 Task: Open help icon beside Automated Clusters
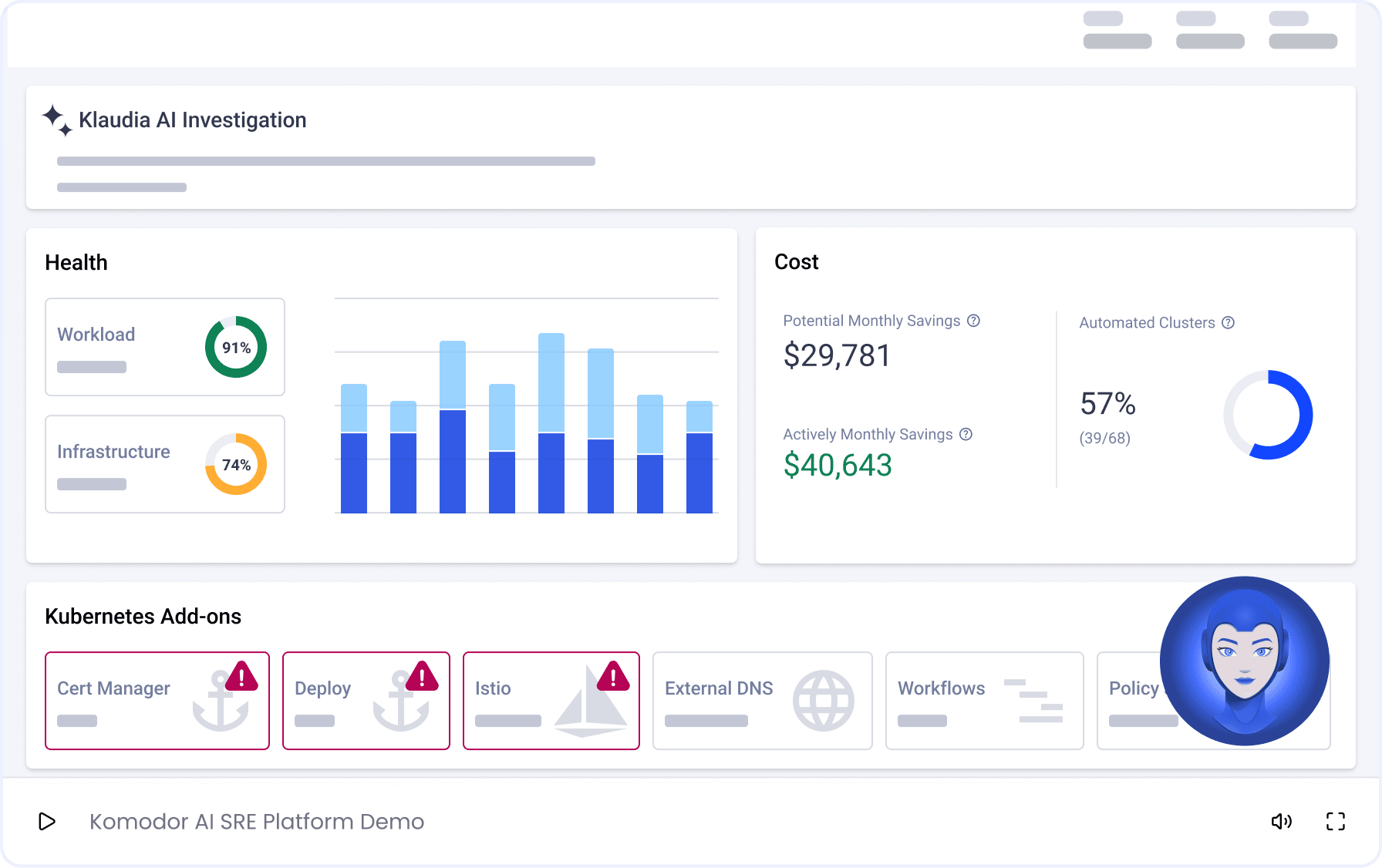coord(1228,323)
